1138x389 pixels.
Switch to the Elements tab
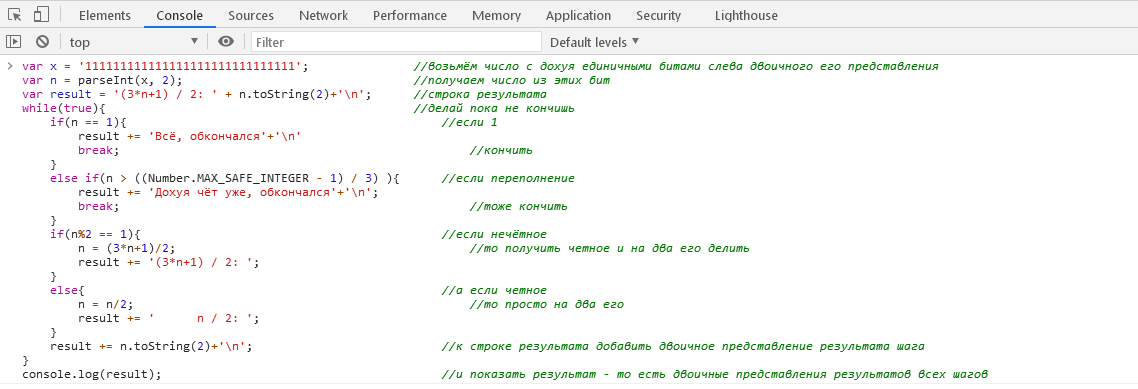105,15
